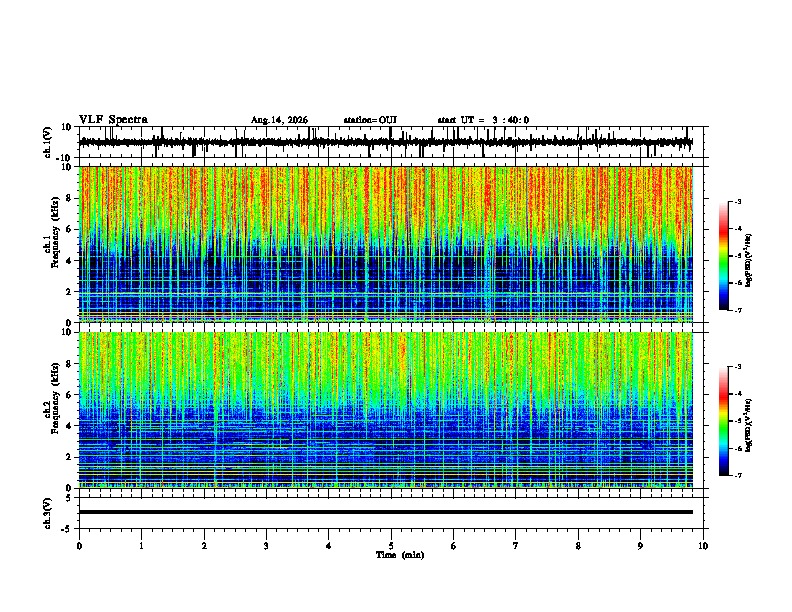
Task: Click the ch.2 spectrogram colorbar
Action: pyautogui.click(x=723, y=421)
